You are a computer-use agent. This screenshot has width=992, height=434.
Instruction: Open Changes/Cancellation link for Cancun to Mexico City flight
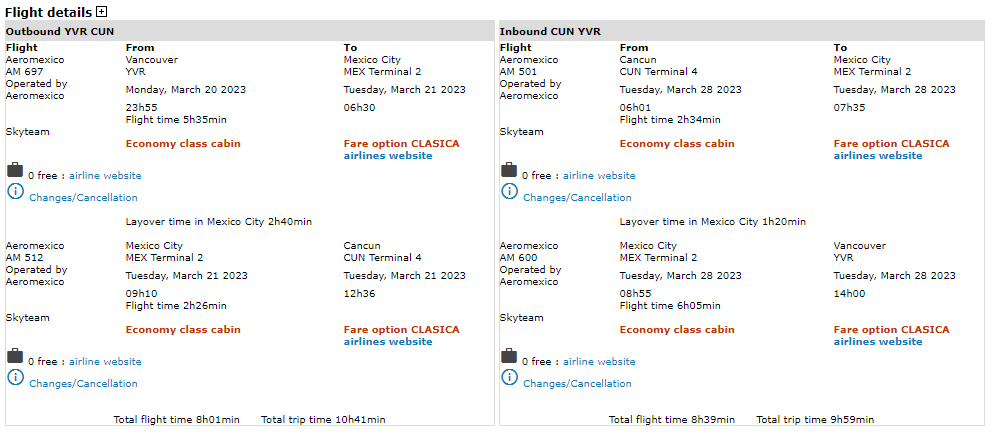(x=577, y=198)
